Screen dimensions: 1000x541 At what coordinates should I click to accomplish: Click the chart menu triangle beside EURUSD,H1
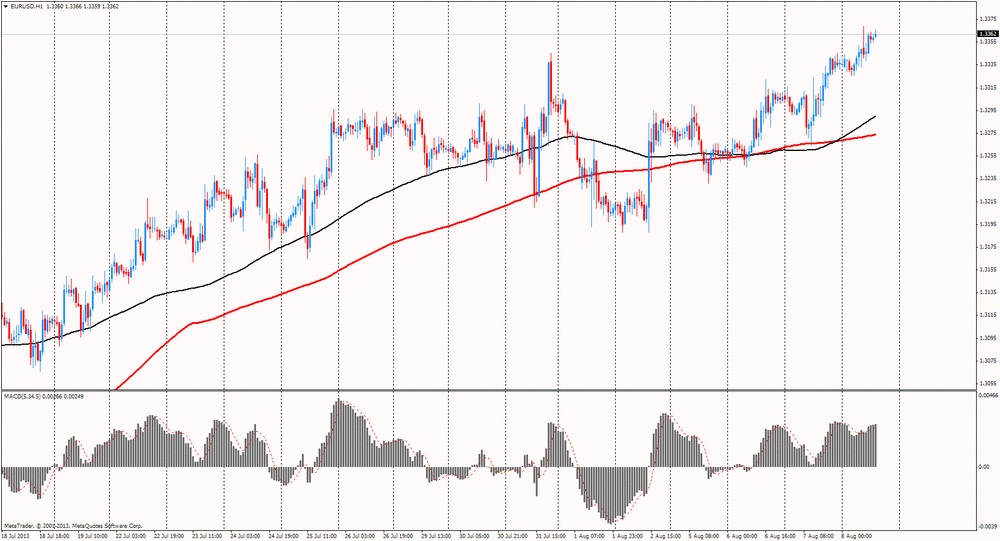(6, 6)
